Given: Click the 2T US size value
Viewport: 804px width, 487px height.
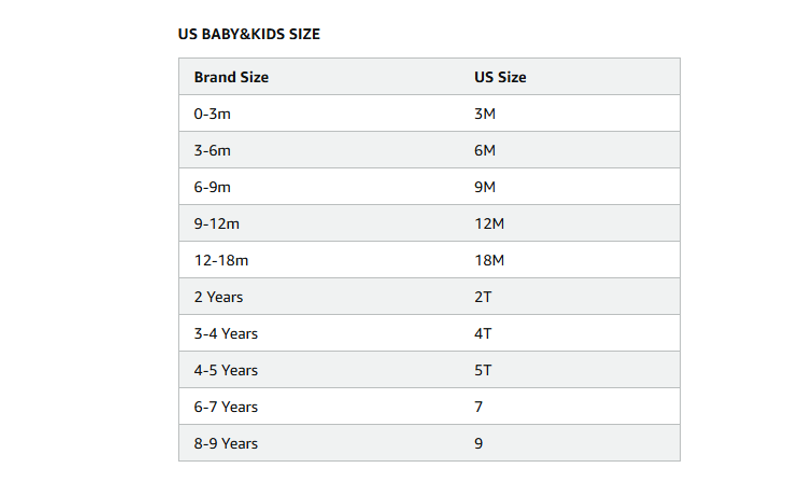Looking at the screenshot, I should pyautogui.click(x=483, y=297).
